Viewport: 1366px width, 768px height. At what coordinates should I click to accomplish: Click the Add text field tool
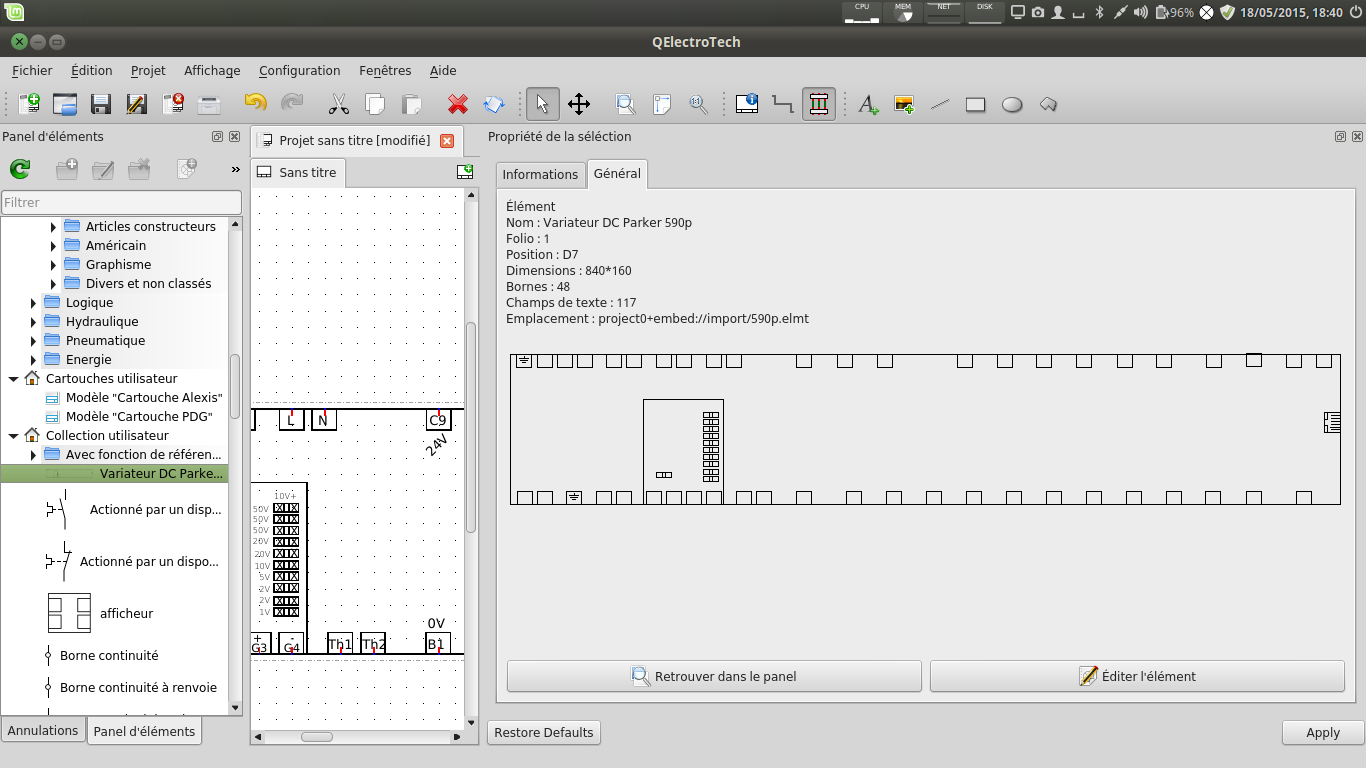tap(868, 104)
